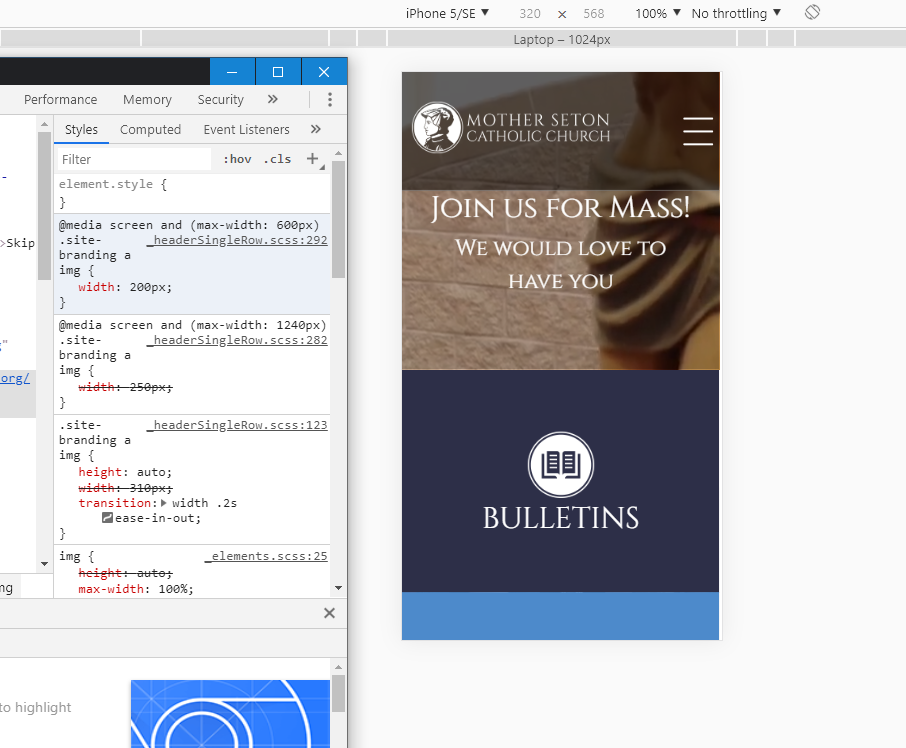This screenshot has height=748, width=906.
Task: Open the Event Listeners tab
Action: pos(246,129)
